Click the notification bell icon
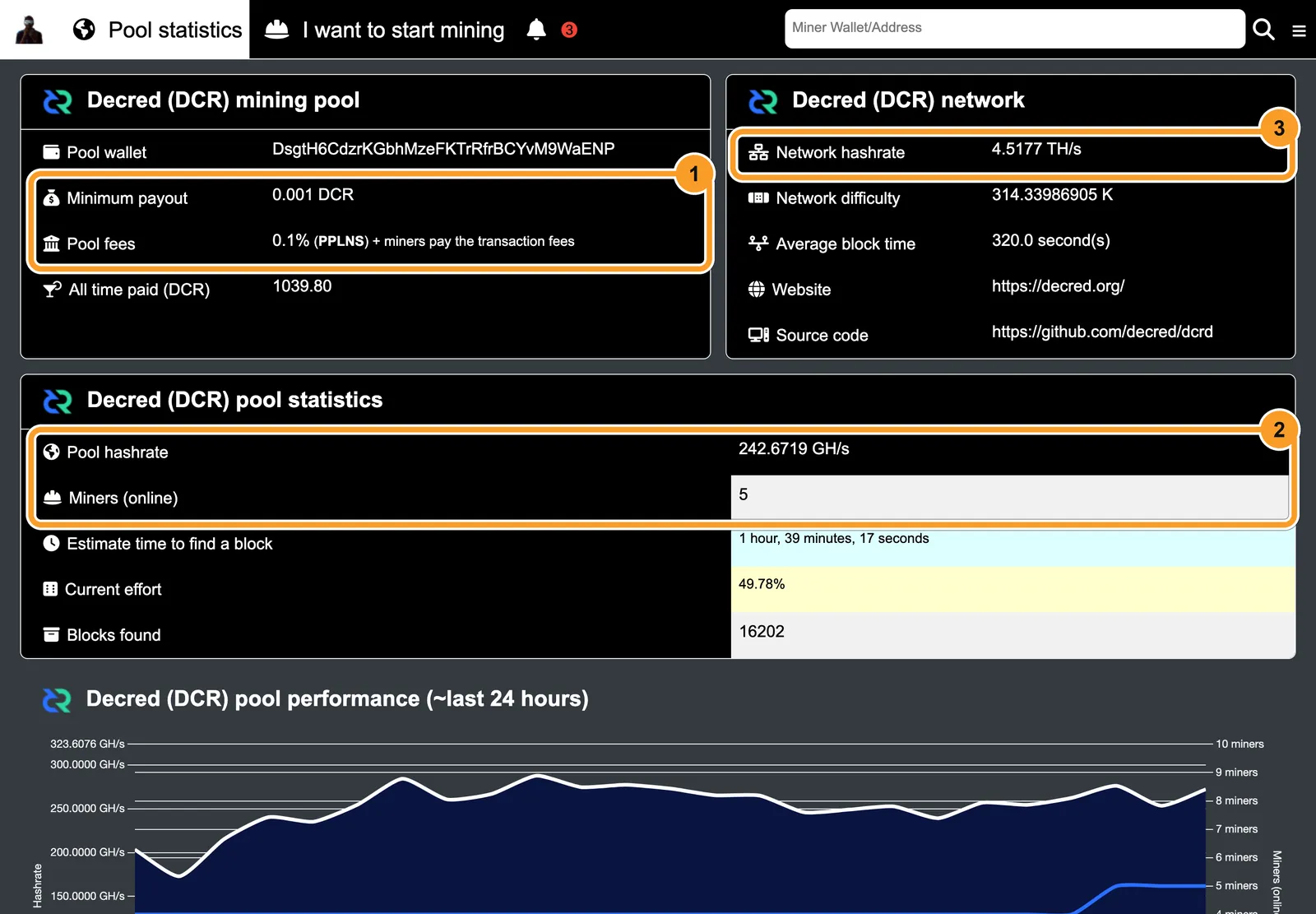 [x=536, y=30]
